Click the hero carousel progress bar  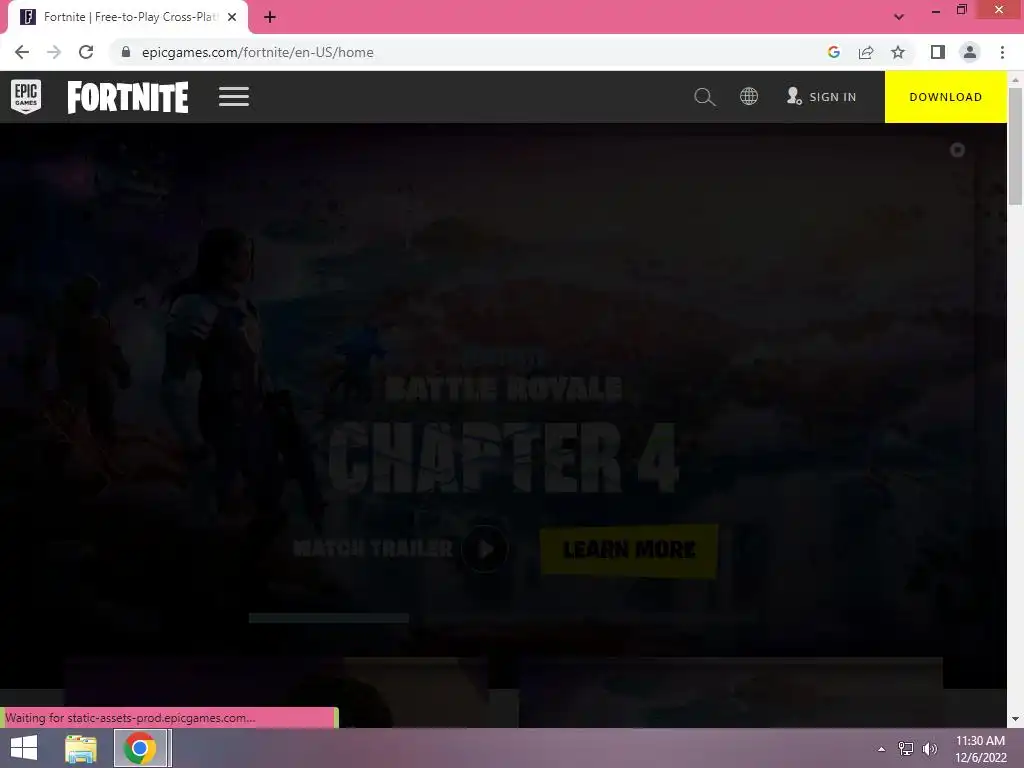pyautogui.click(x=328, y=618)
